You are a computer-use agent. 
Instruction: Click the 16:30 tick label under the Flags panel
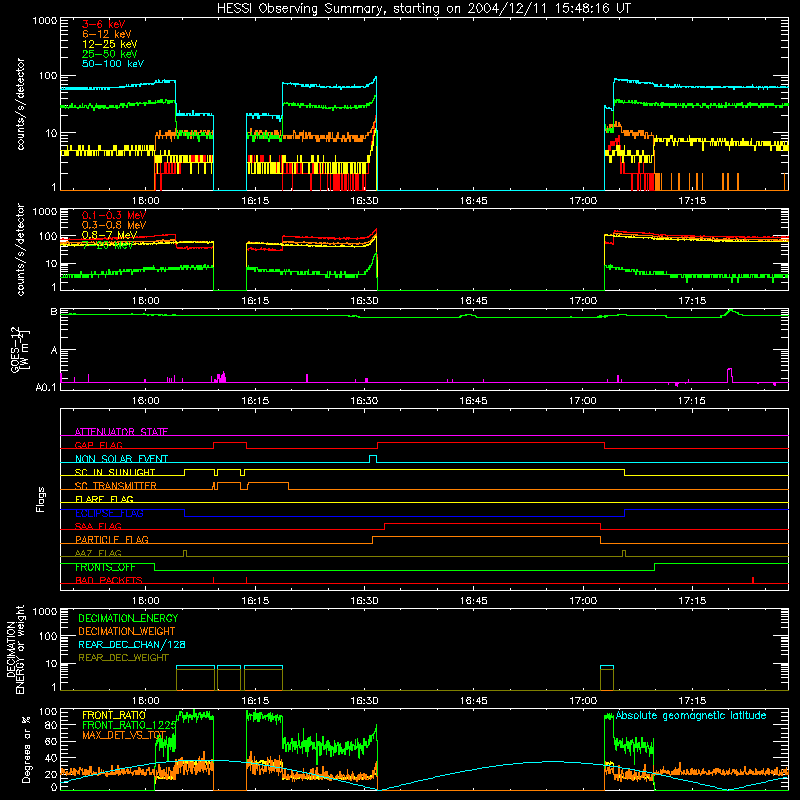(x=364, y=601)
